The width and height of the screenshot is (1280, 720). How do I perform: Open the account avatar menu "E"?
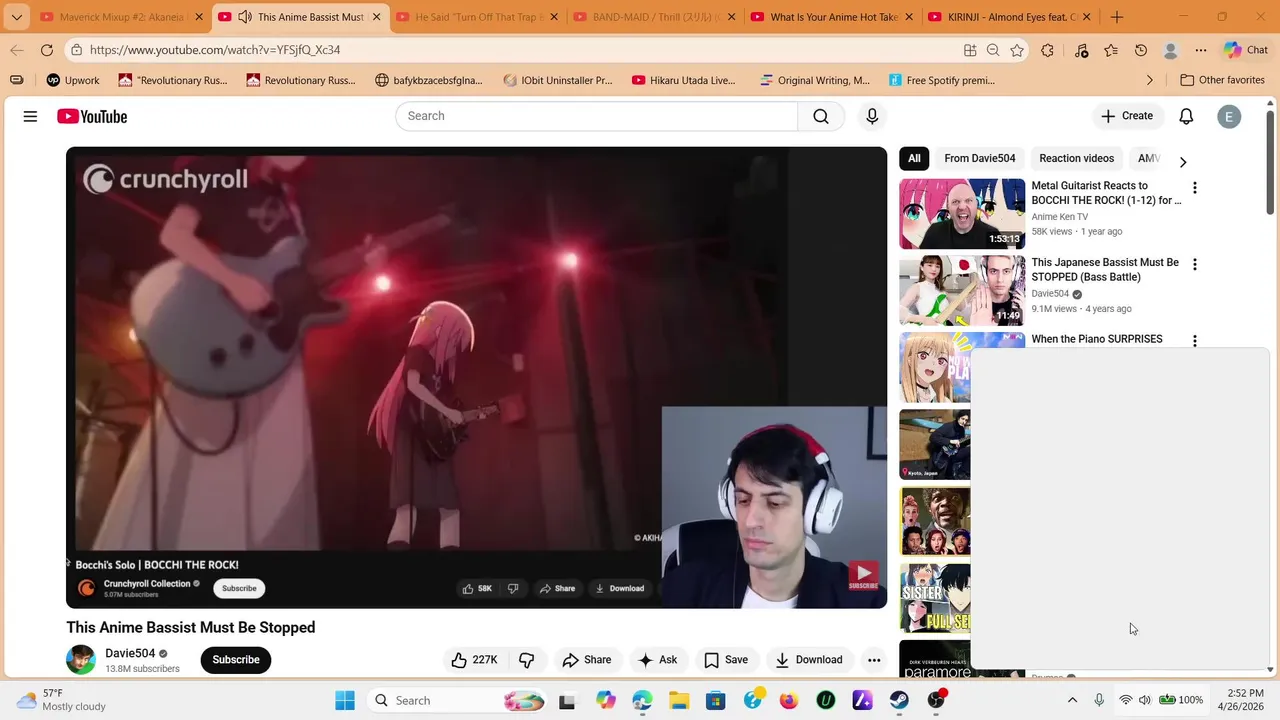1229,116
